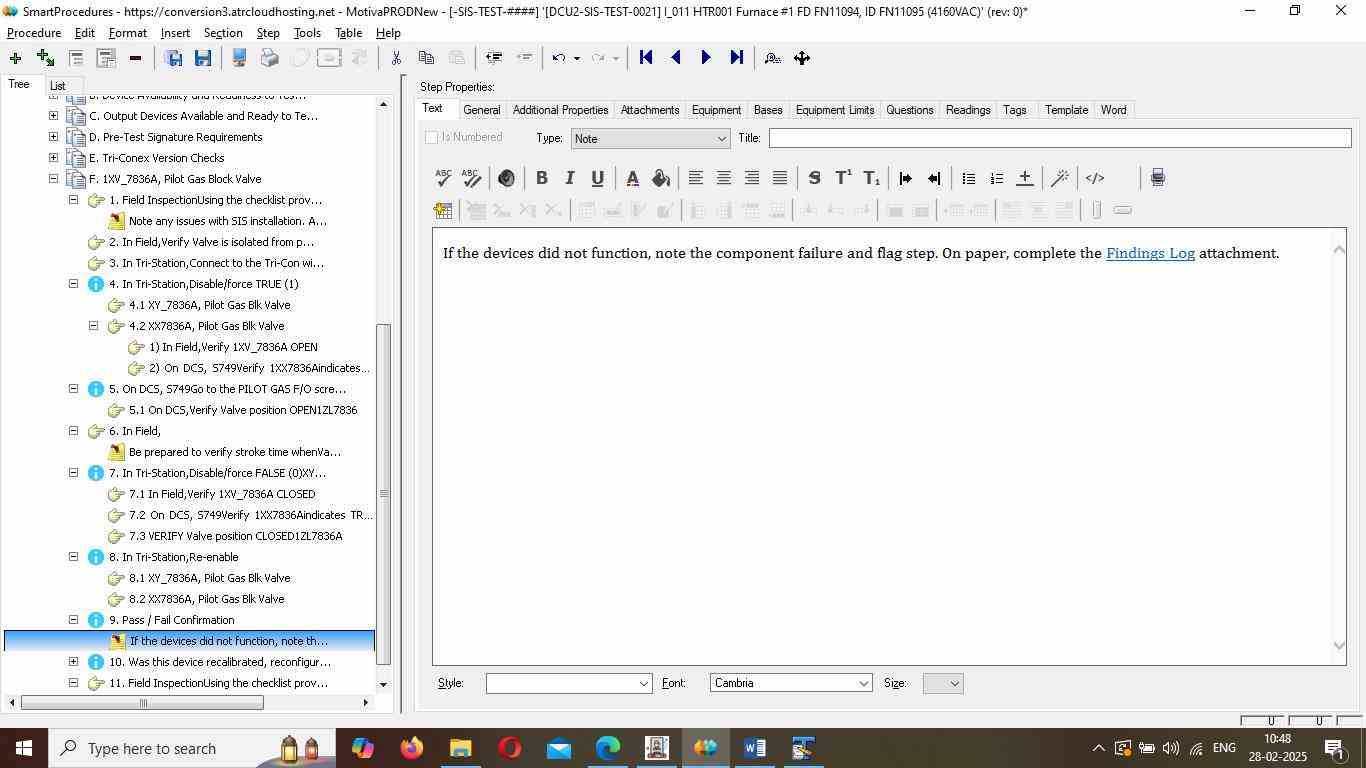Save the procedure with the floppy disk icon

click(x=203, y=58)
